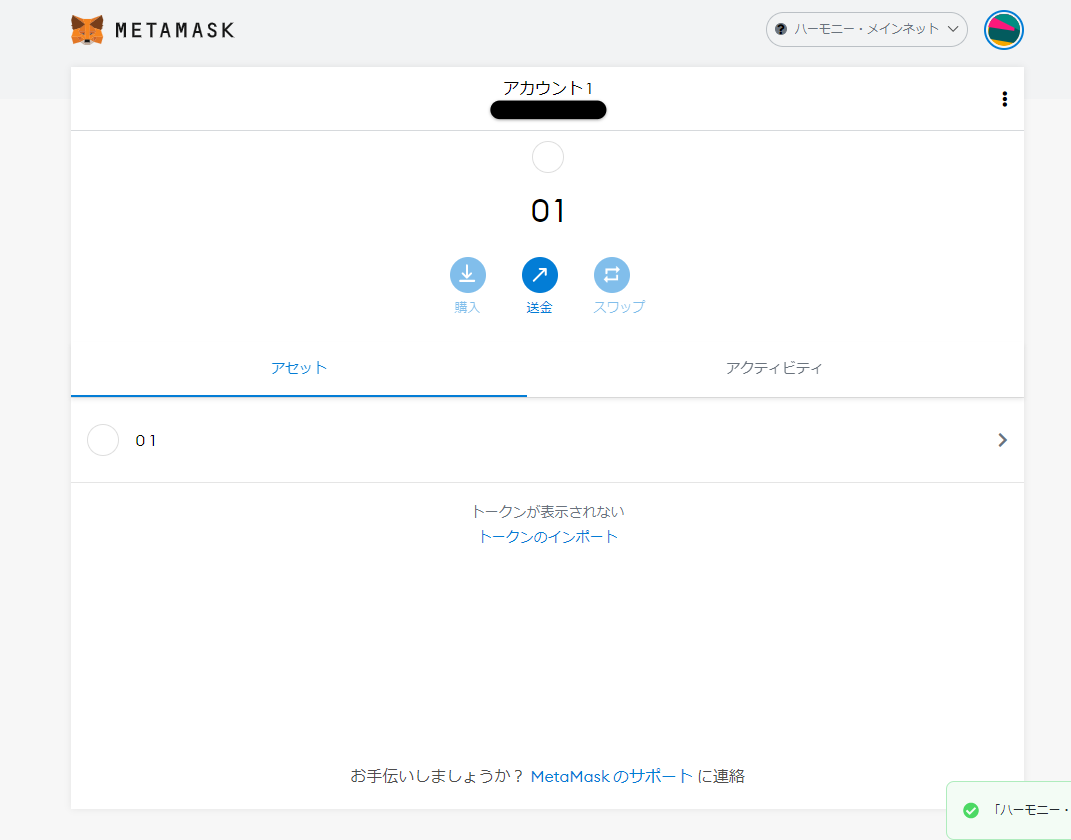Open the ハーモニー・メインネット network dropdown
Screen dimensions: 1071x840
(867, 29)
